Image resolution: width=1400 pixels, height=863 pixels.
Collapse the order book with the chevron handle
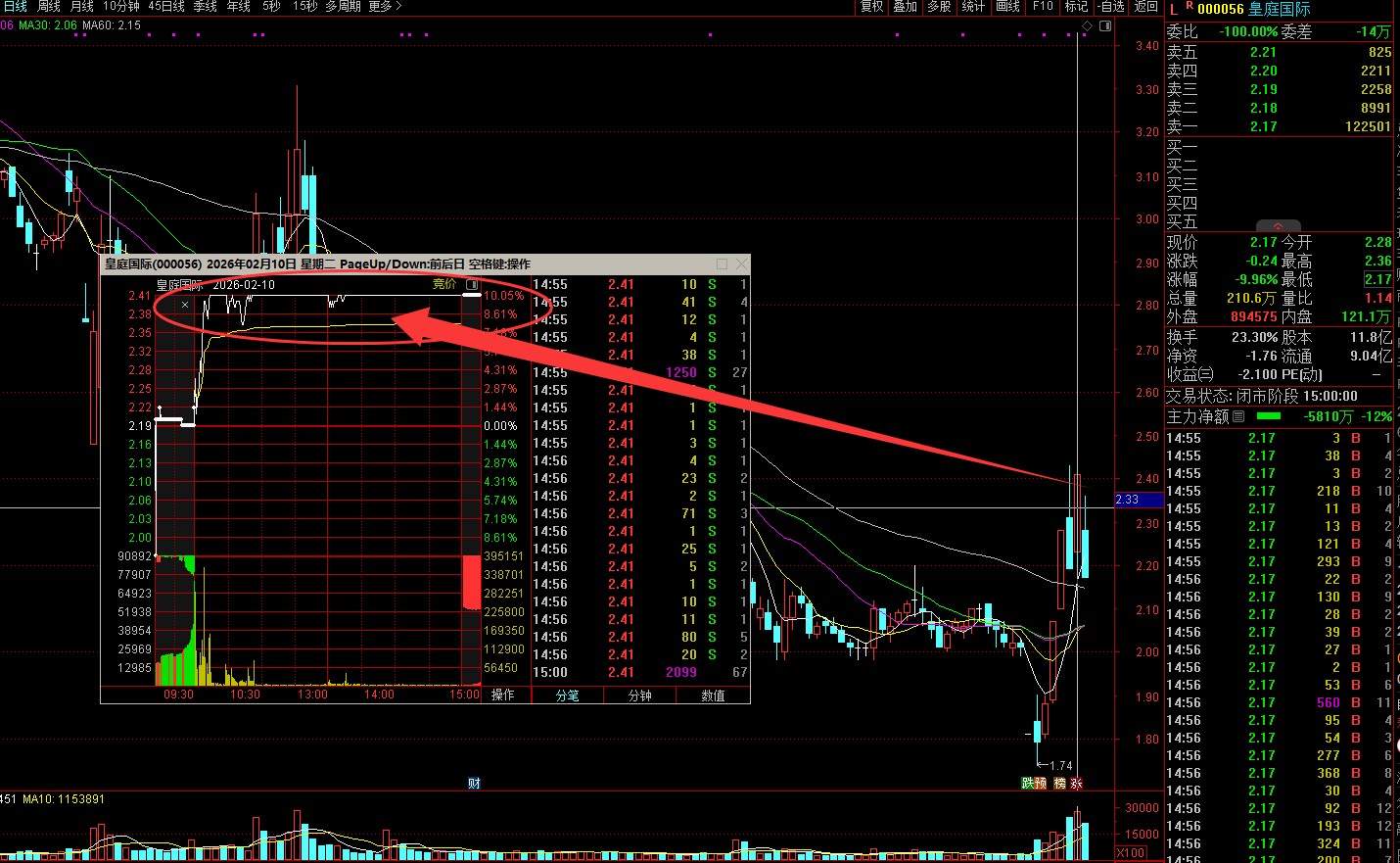1278,225
